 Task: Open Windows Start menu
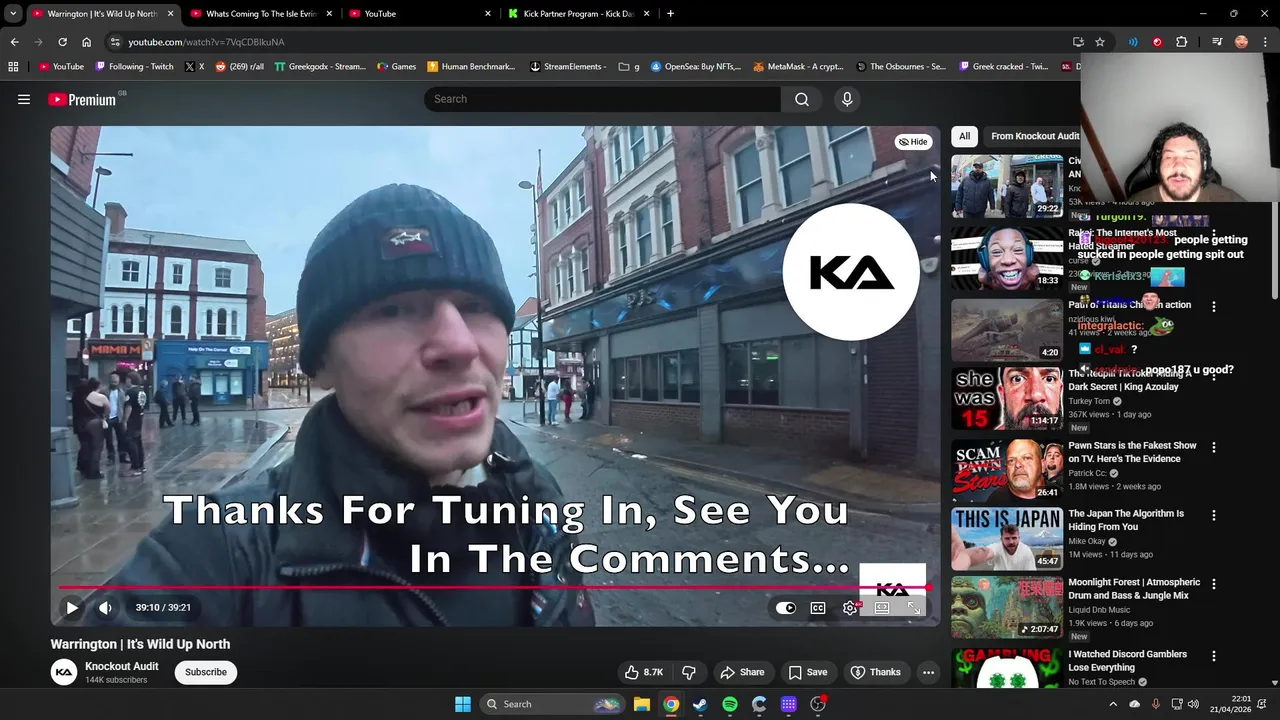463,704
